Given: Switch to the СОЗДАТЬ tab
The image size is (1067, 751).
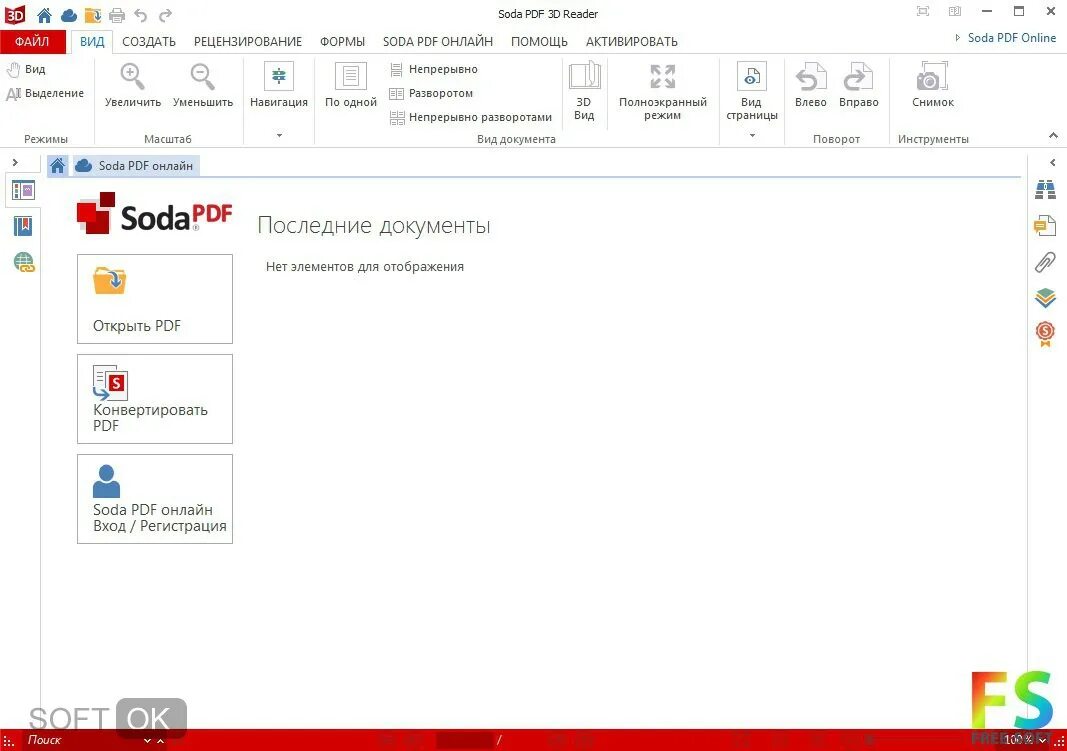Looking at the screenshot, I should (x=149, y=41).
